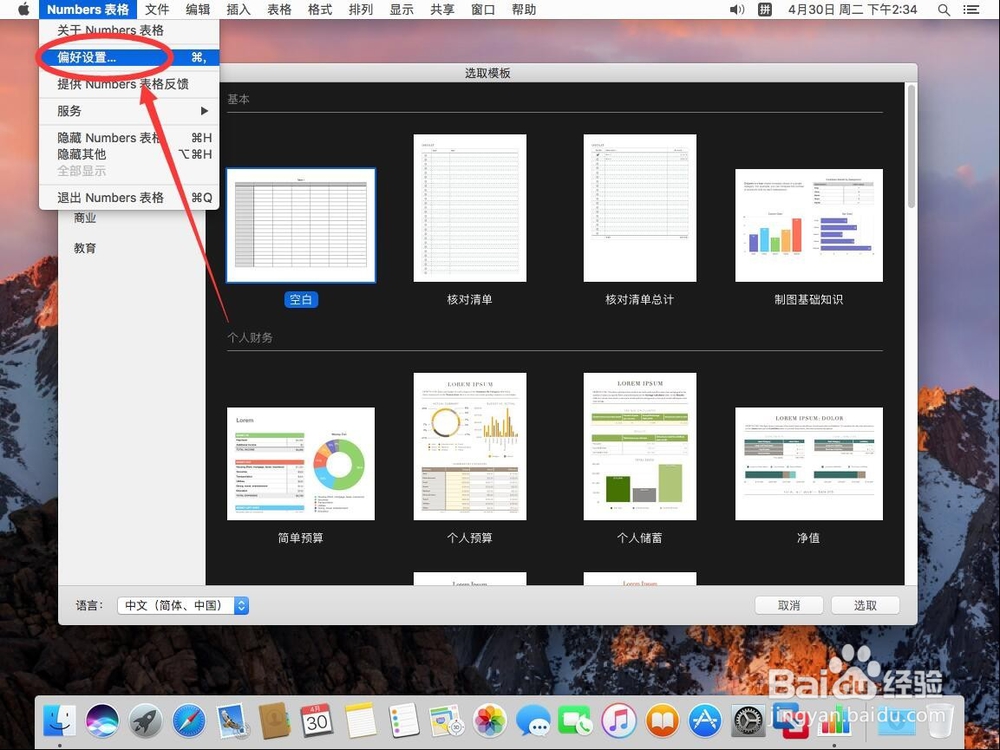Viewport: 1000px width, 750px height.
Task: Open the 格式 menu
Action: pyautogui.click(x=320, y=10)
